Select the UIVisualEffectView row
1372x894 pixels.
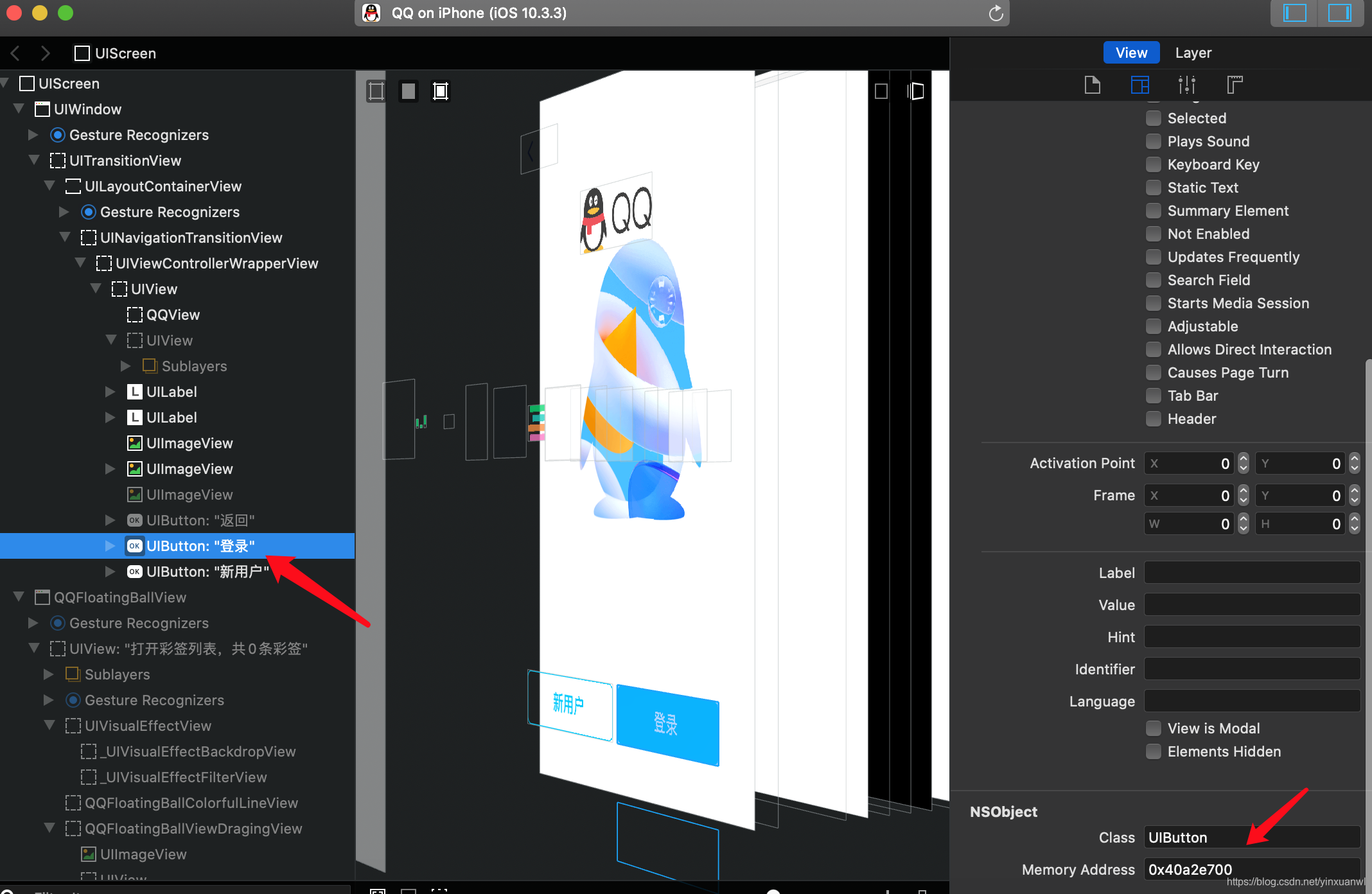(177, 726)
